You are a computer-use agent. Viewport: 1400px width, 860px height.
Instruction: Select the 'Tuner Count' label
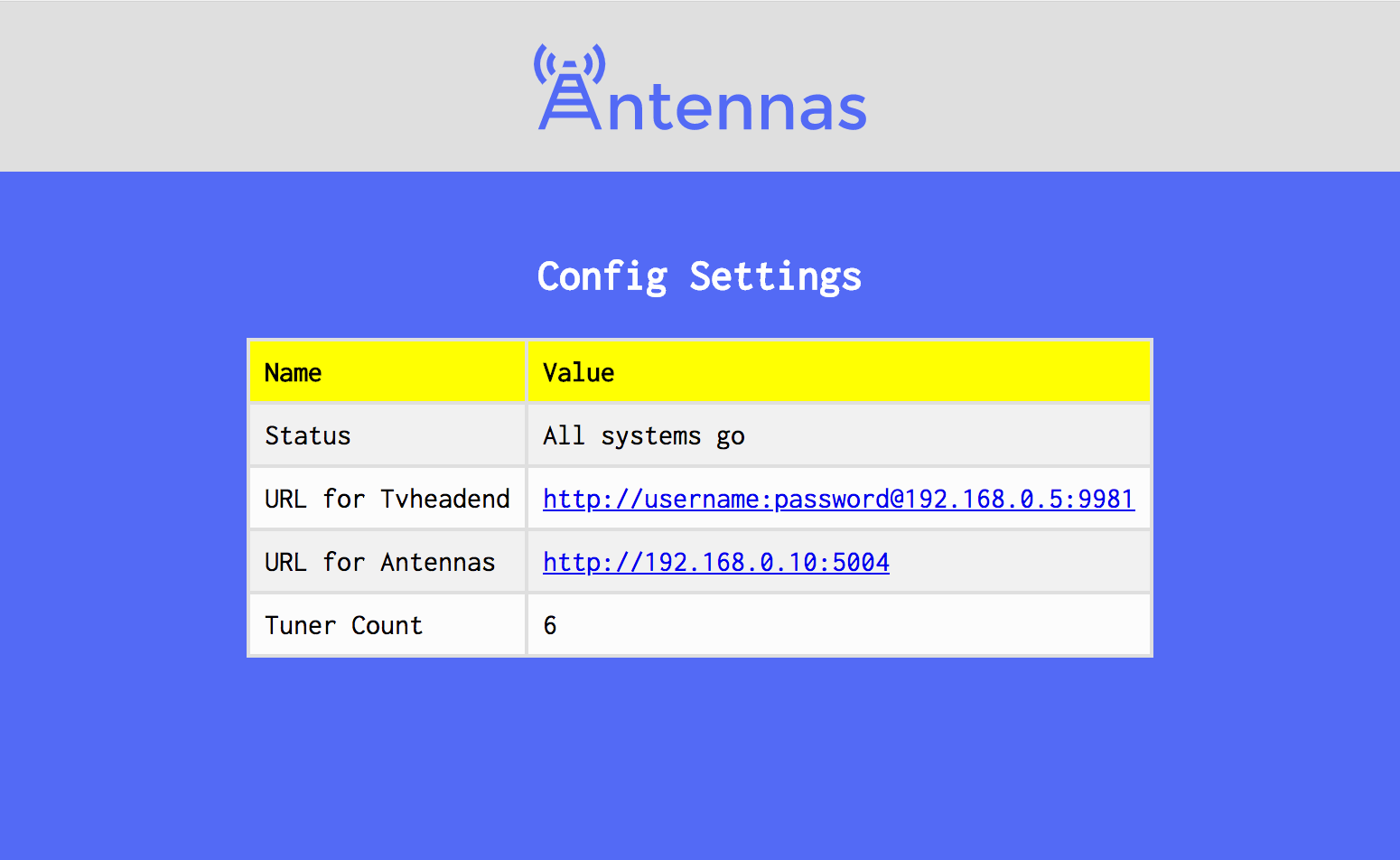click(x=343, y=625)
